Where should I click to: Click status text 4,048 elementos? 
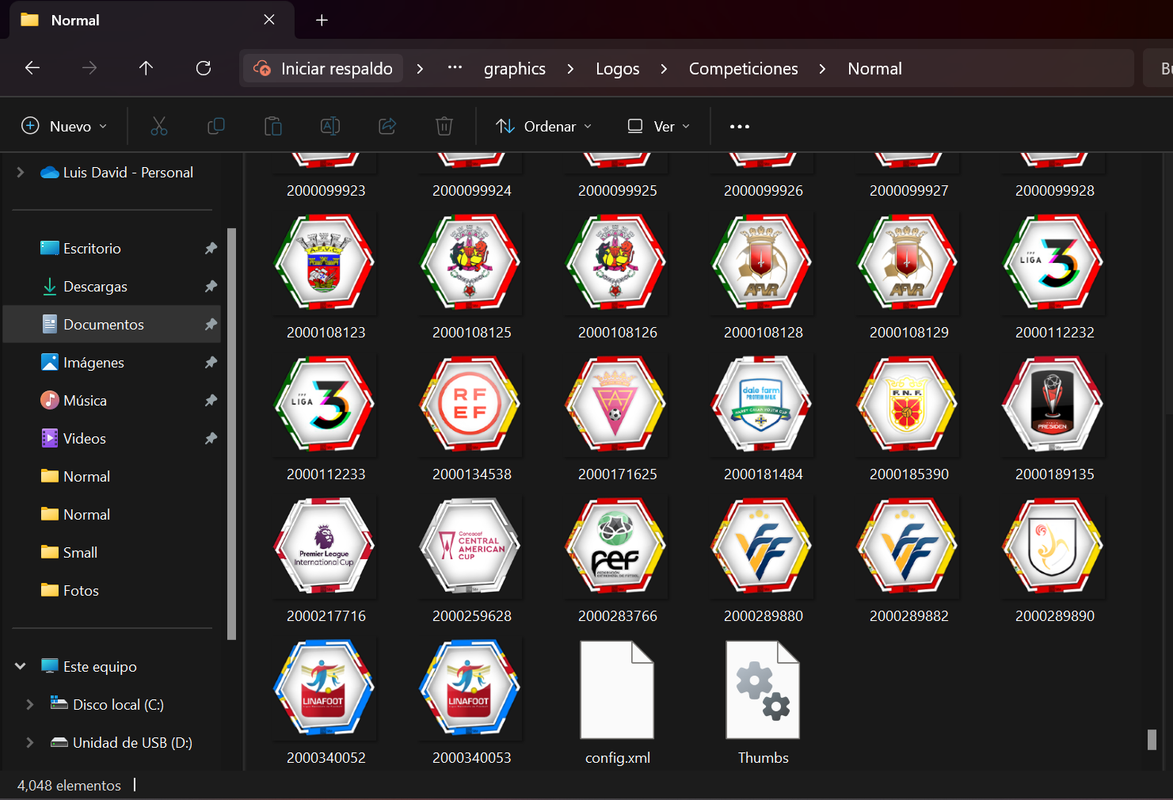coord(69,785)
